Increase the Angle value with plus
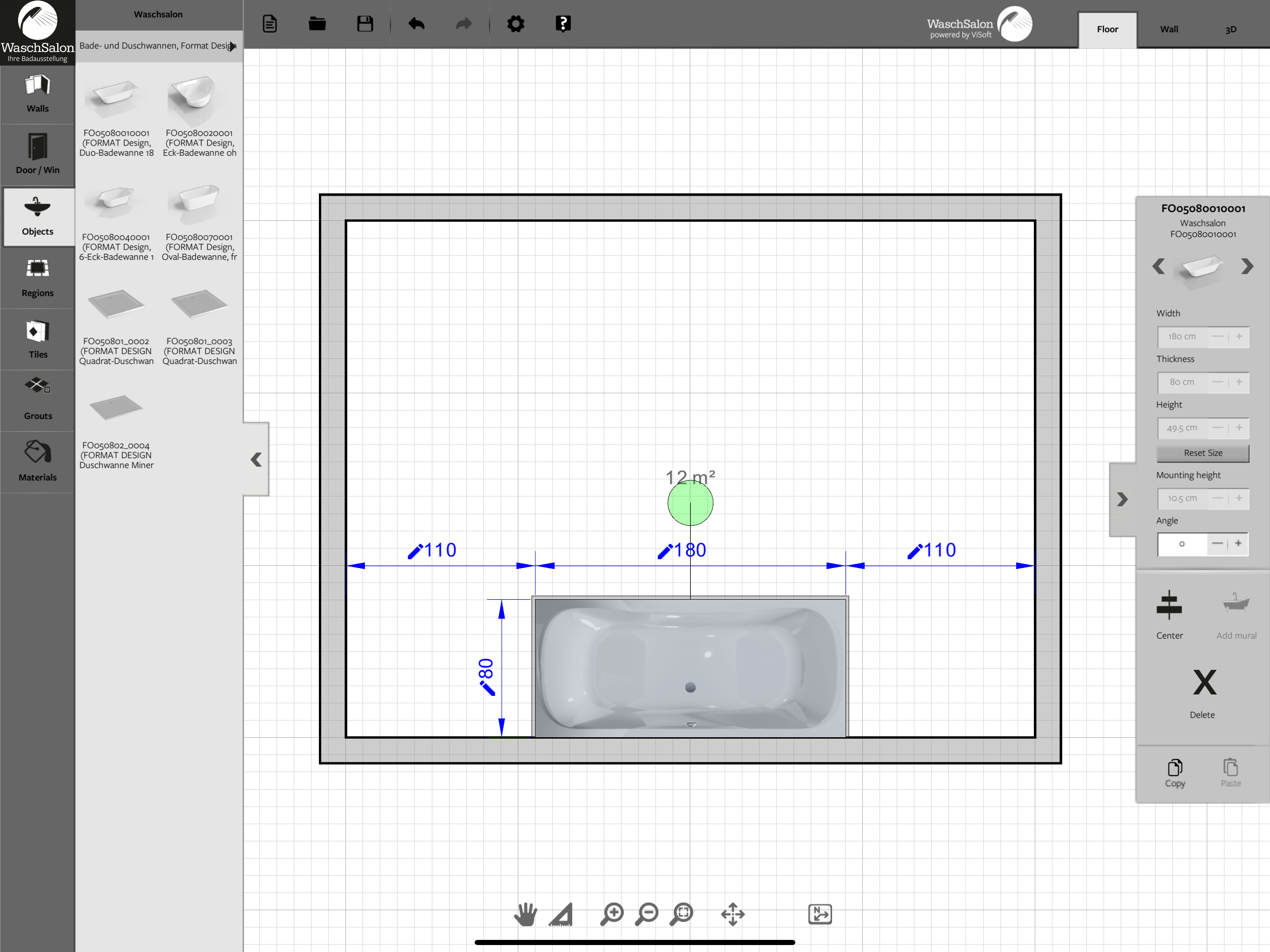This screenshot has height=952, width=1270. coord(1238,543)
